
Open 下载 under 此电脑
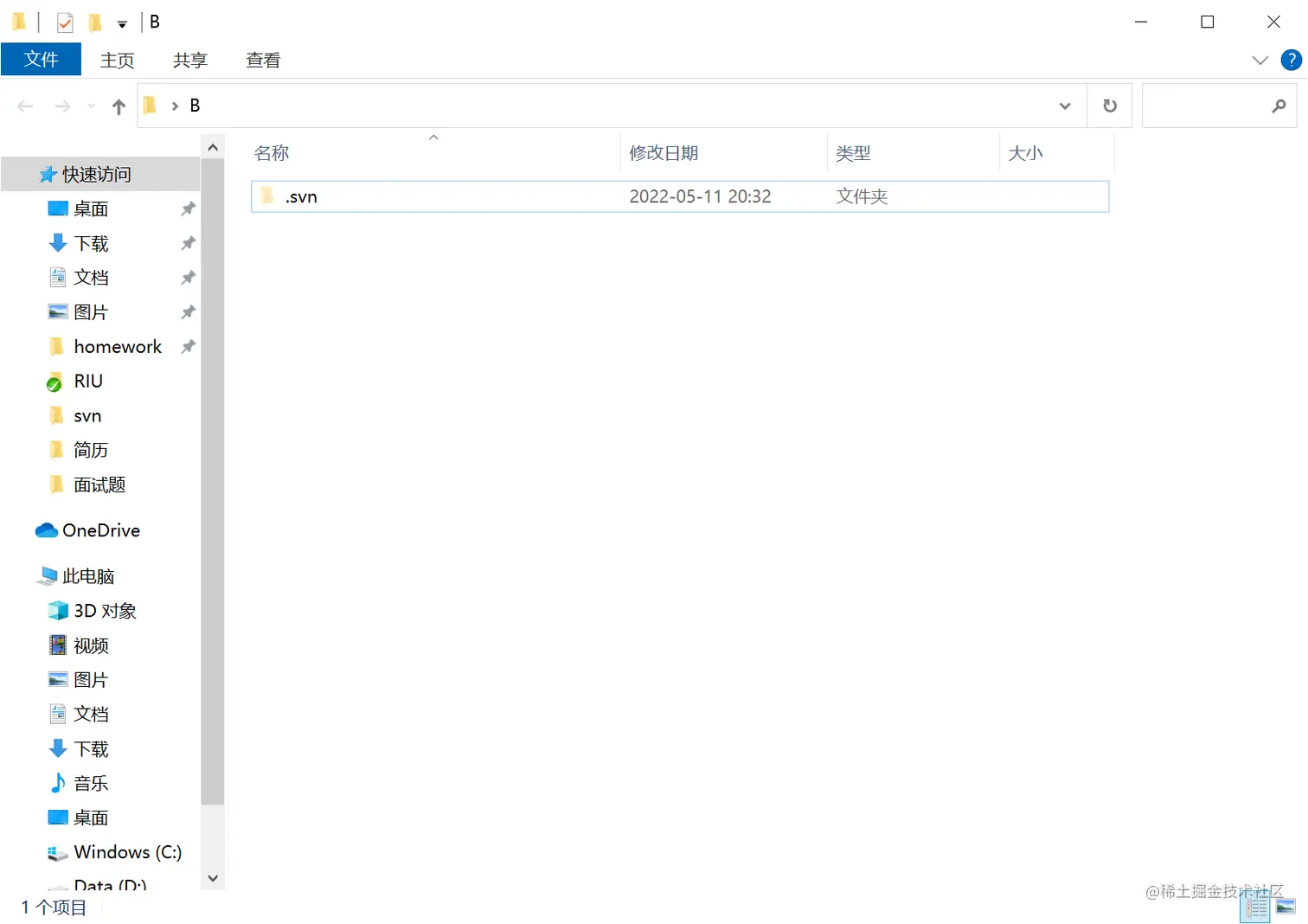pos(91,749)
